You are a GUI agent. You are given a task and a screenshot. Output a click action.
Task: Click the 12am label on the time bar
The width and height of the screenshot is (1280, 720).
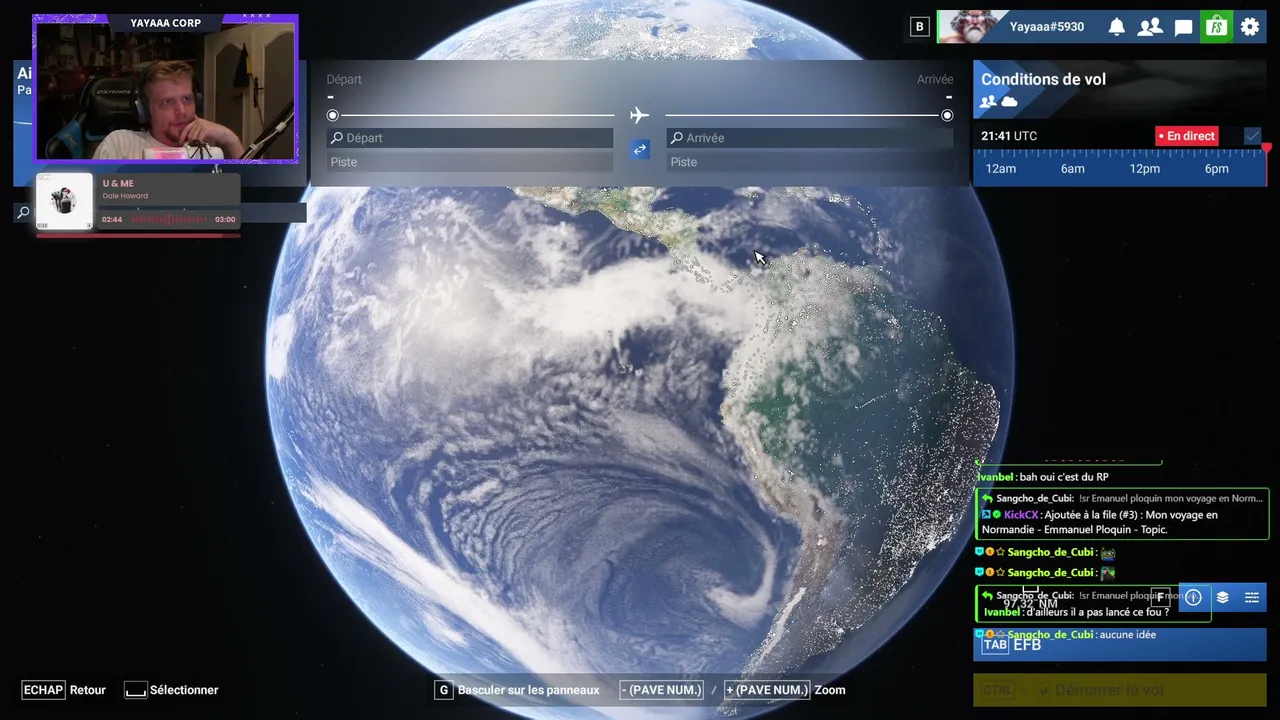tap(1001, 169)
